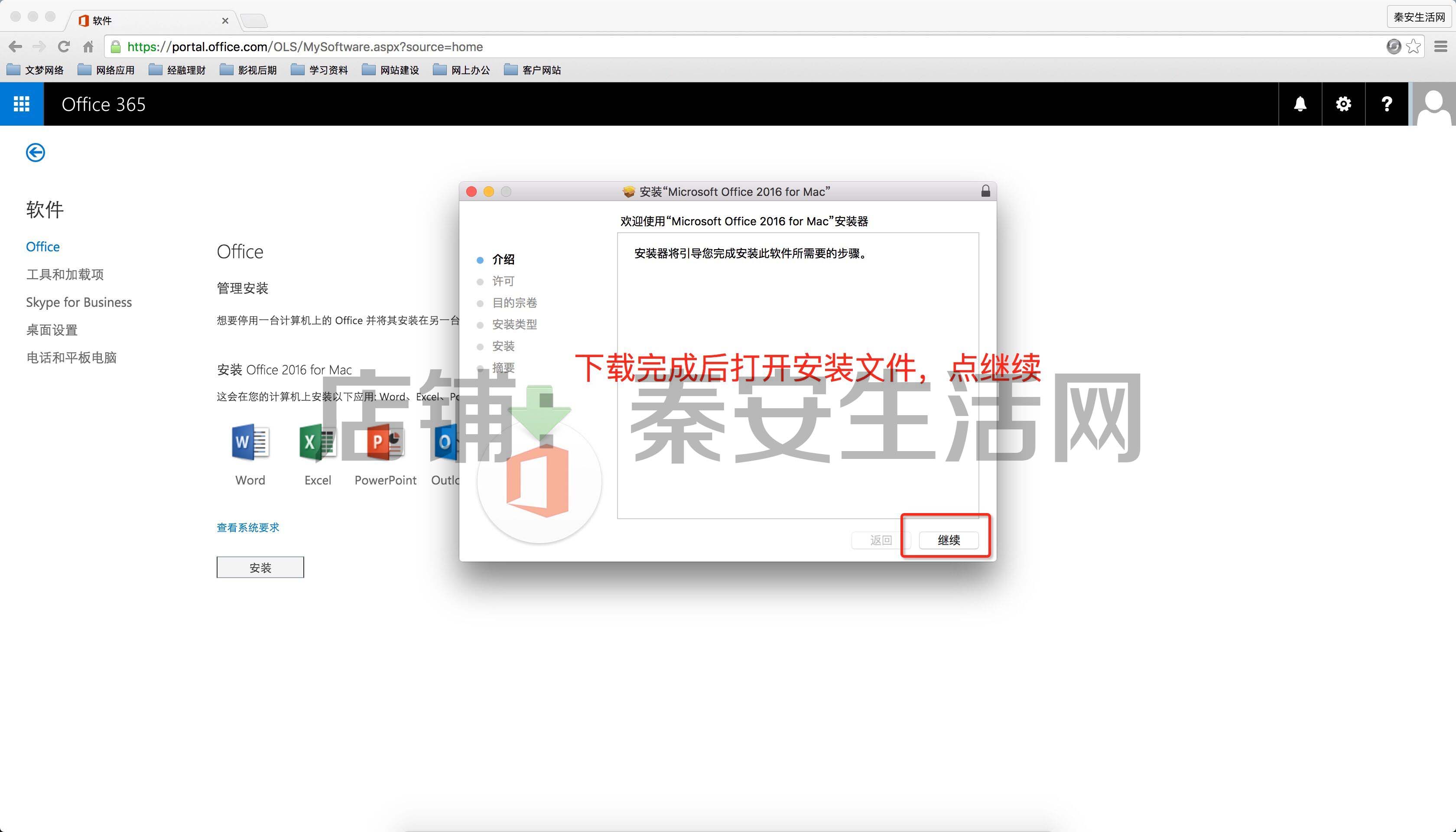
Task: Click the 查看系统要求 link
Action: [x=248, y=527]
